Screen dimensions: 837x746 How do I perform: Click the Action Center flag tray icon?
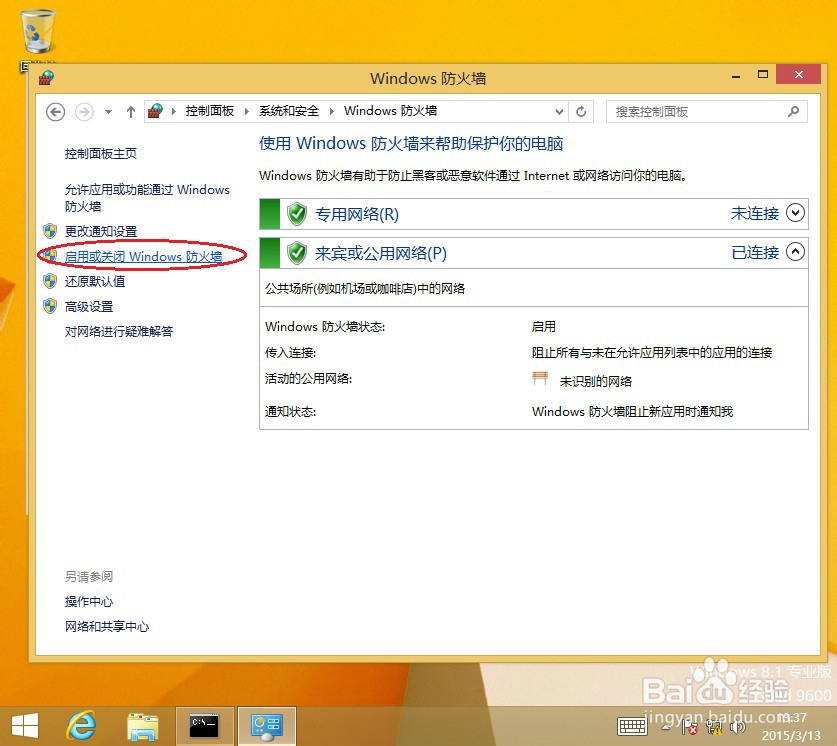coord(690,727)
